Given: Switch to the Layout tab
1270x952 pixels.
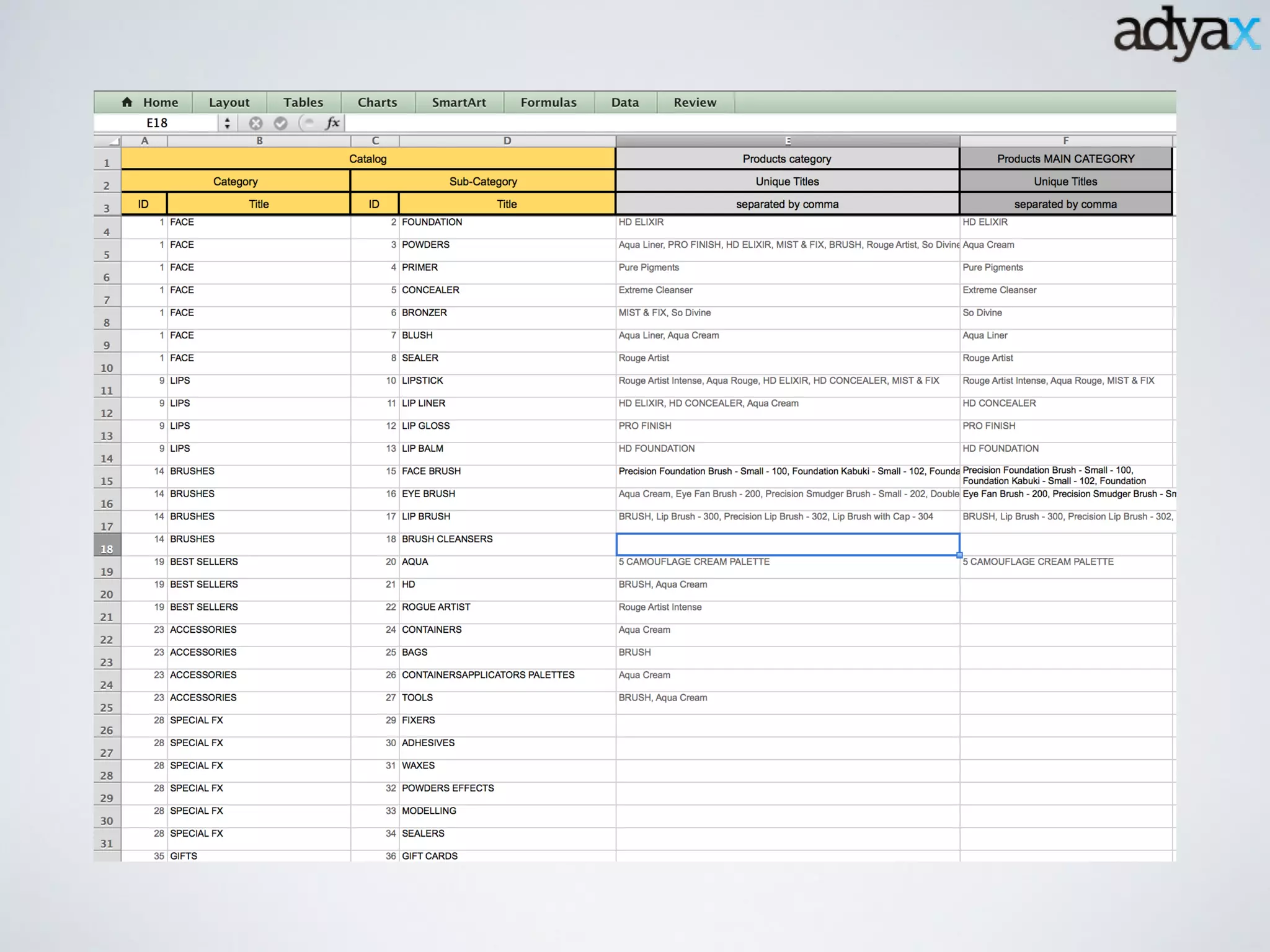Looking at the screenshot, I should coord(229,102).
